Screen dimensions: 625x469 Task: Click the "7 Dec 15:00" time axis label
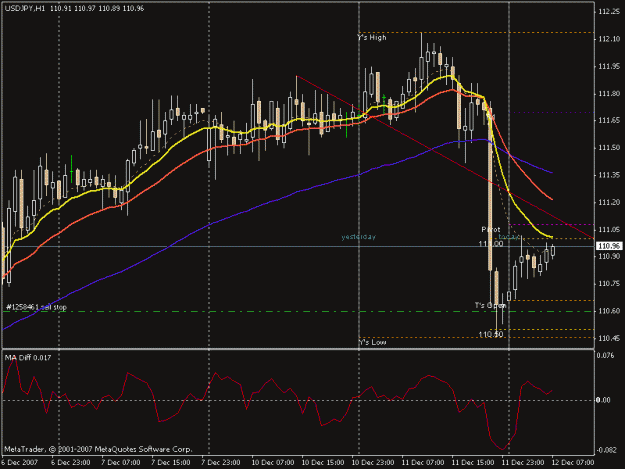pyautogui.click(x=171, y=463)
